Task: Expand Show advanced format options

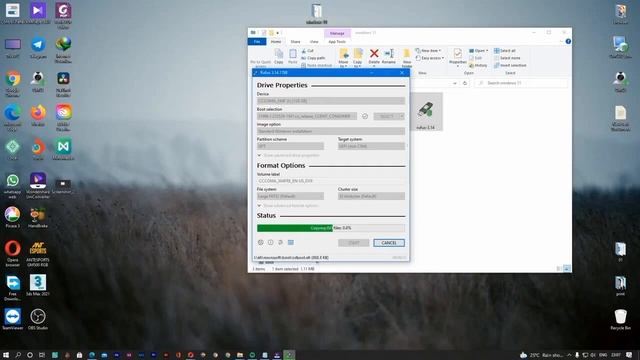Action: pos(288,206)
